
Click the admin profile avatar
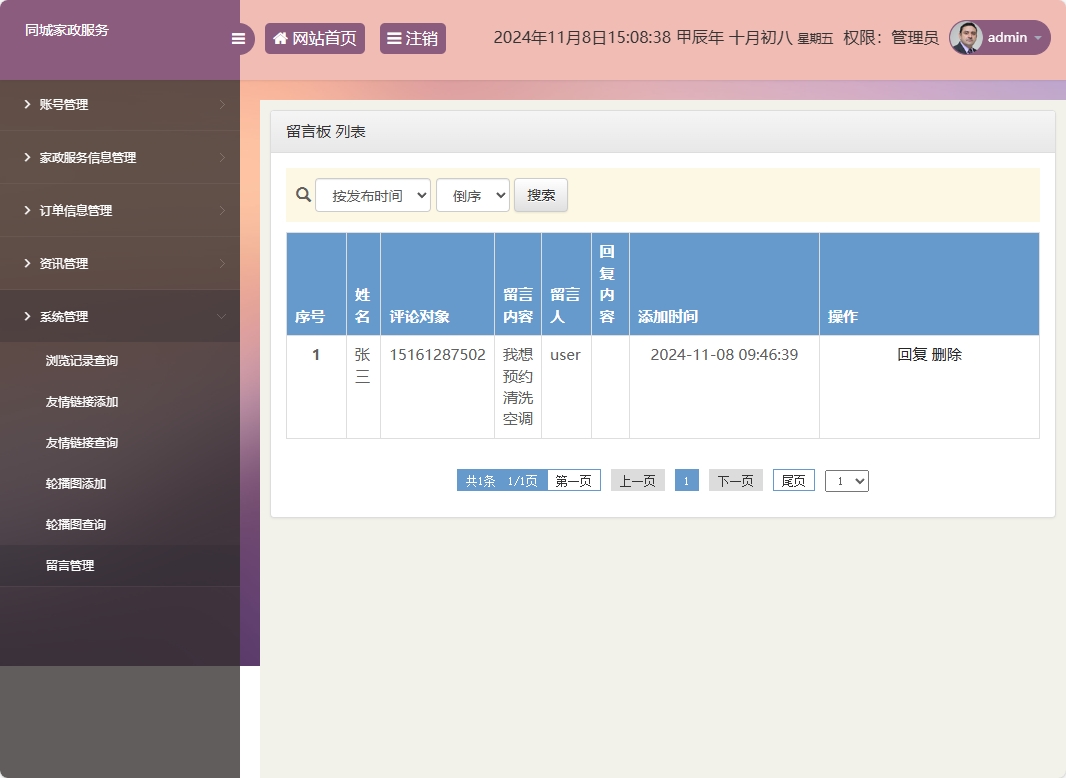tap(966, 38)
